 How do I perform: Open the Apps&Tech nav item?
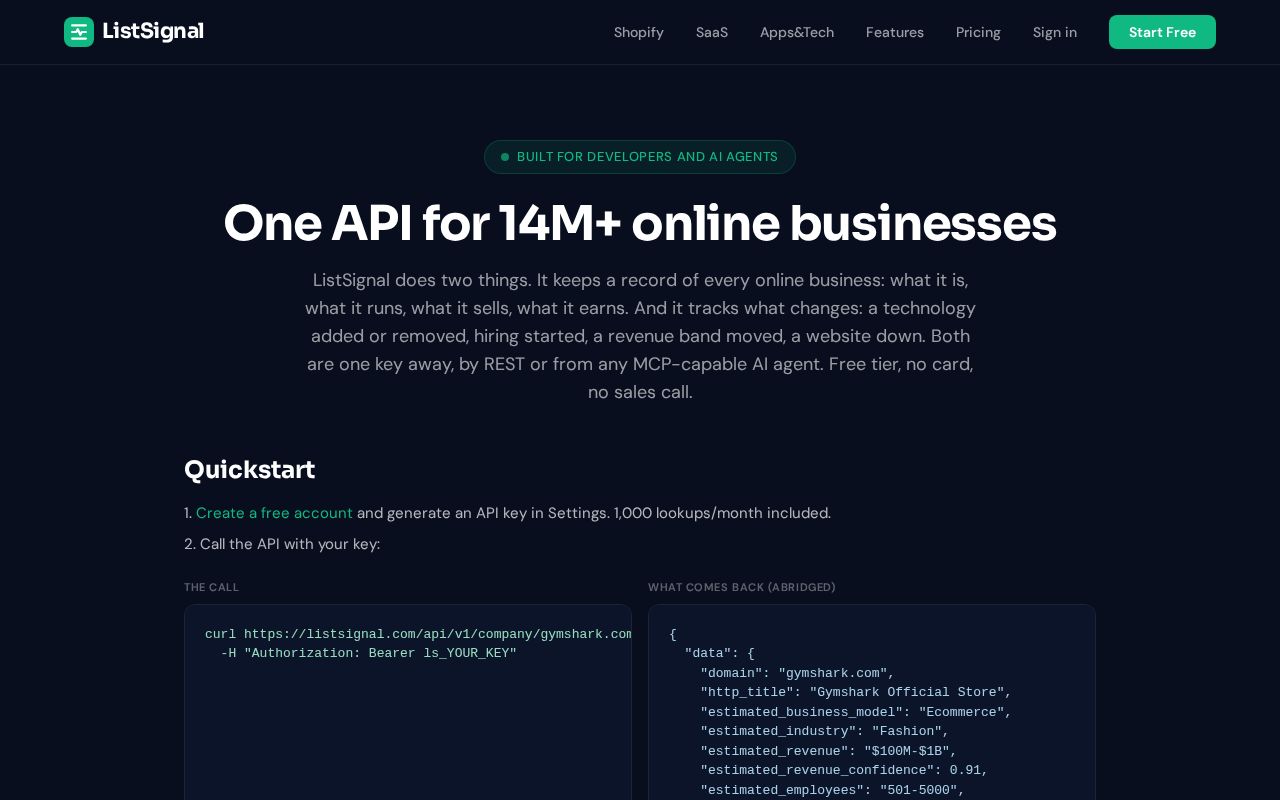click(797, 32)
